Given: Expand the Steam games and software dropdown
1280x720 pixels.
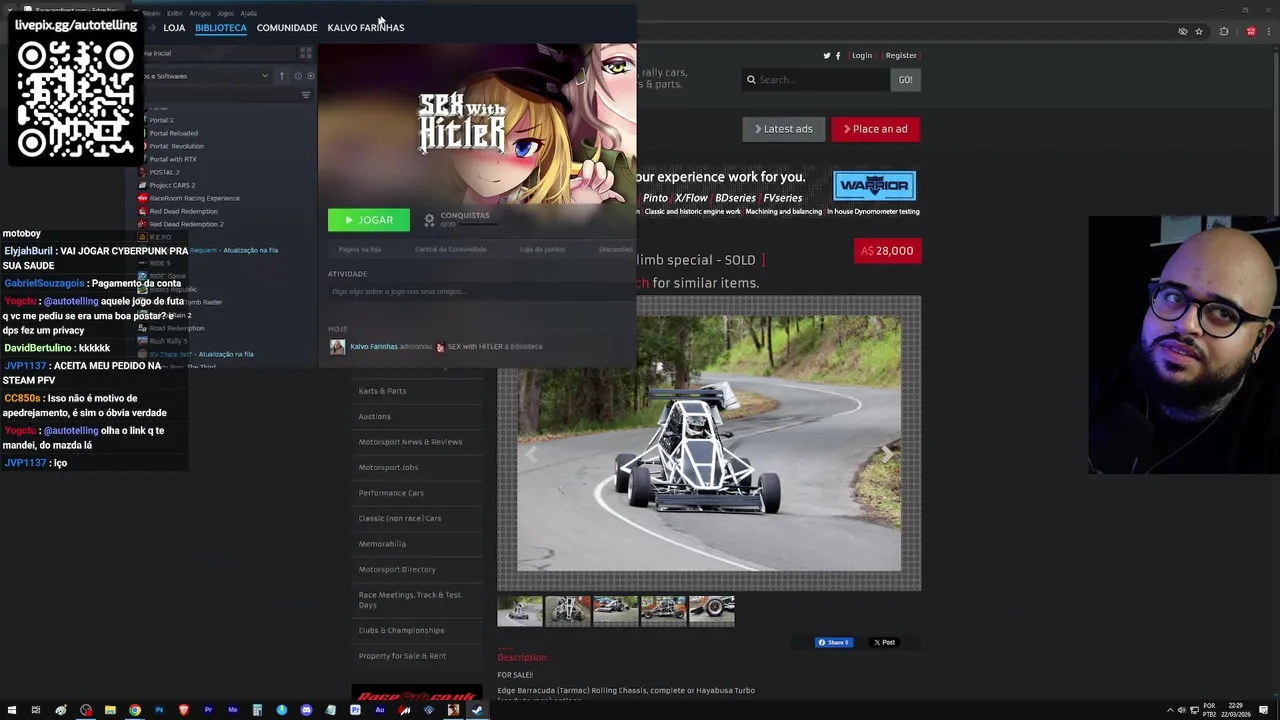Looking at the screenshot, I should (265, 76).
